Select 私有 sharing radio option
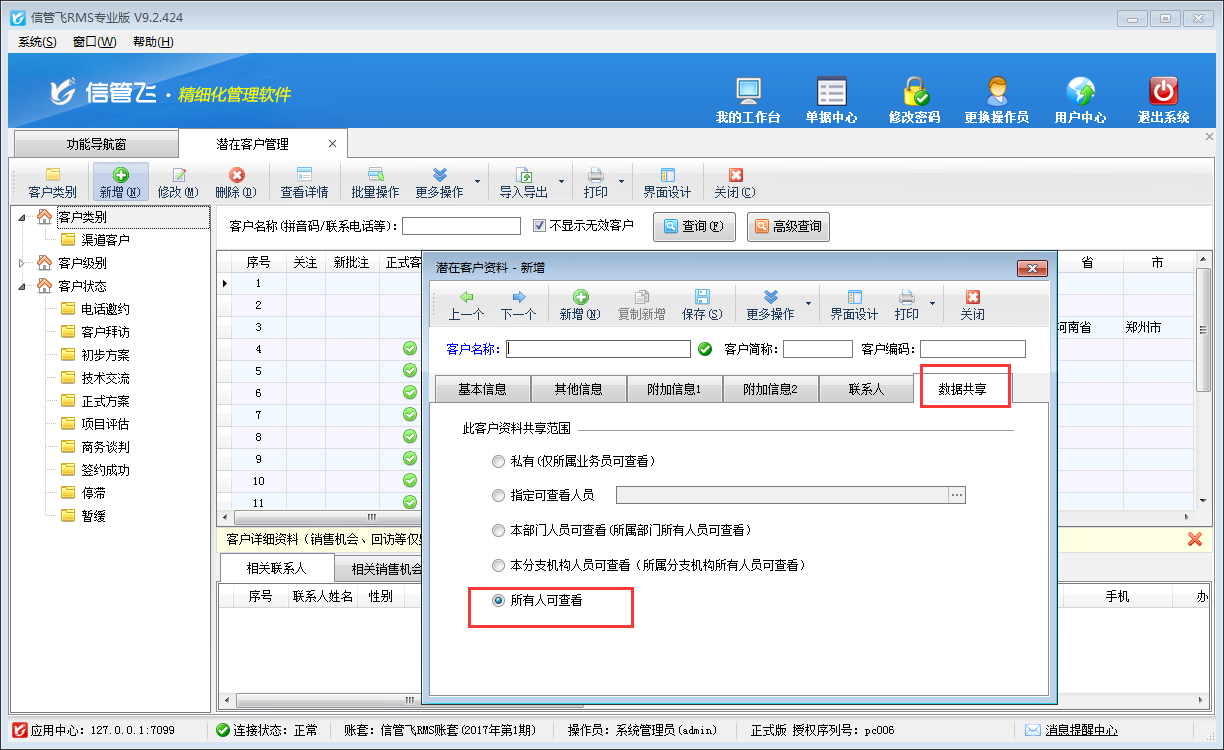The width and height of the screenshot is (1224, 750). coord(499,462)
